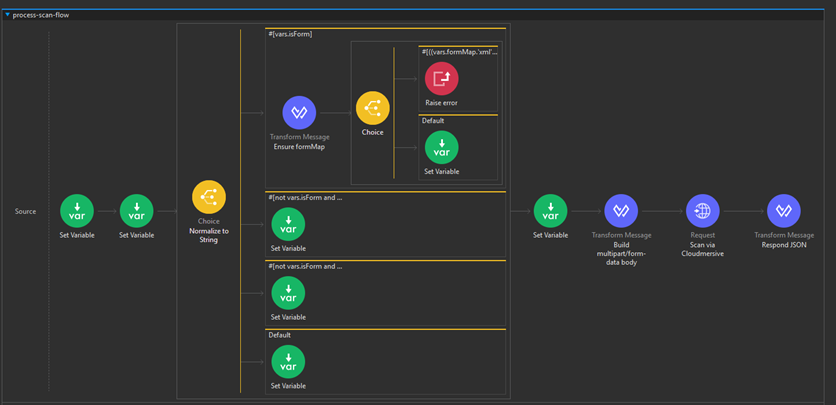Screen dimensions: 836x405
Task: Click the Respond JSON Transform Message icon
Action: (x=783, y=211)
